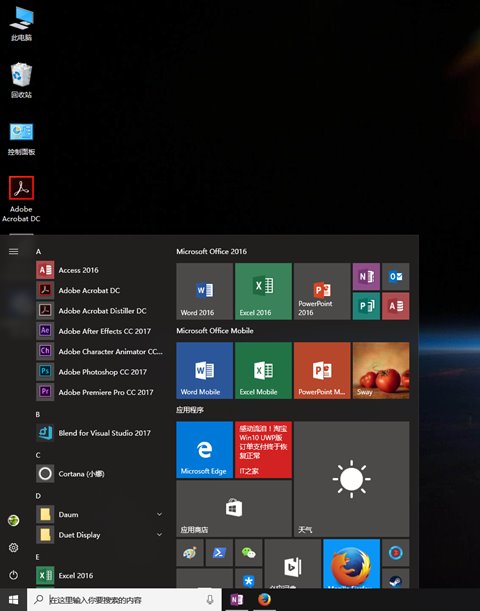Viewport: 480px width, 611px height.
Task: Open the small OneNote tile
Action: point(366,277)
